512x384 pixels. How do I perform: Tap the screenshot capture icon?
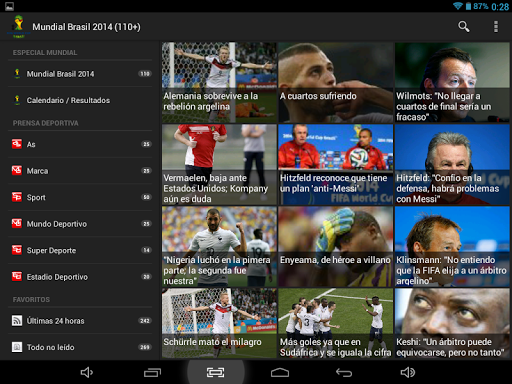(215, 372)
